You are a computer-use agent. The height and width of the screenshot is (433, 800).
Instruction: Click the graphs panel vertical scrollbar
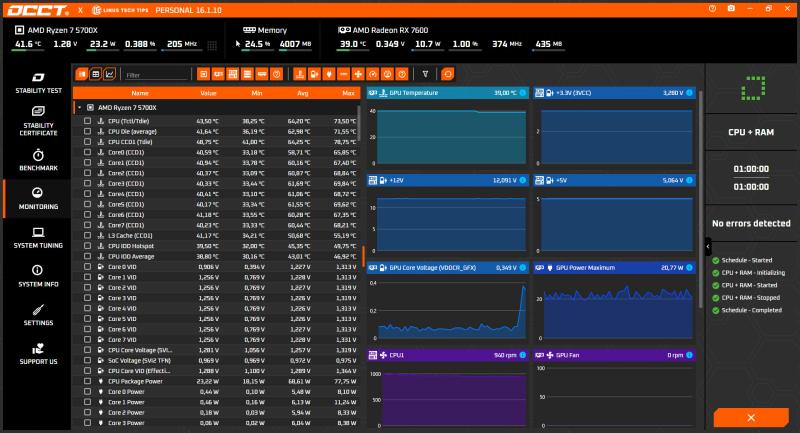(x=701, y=199)
